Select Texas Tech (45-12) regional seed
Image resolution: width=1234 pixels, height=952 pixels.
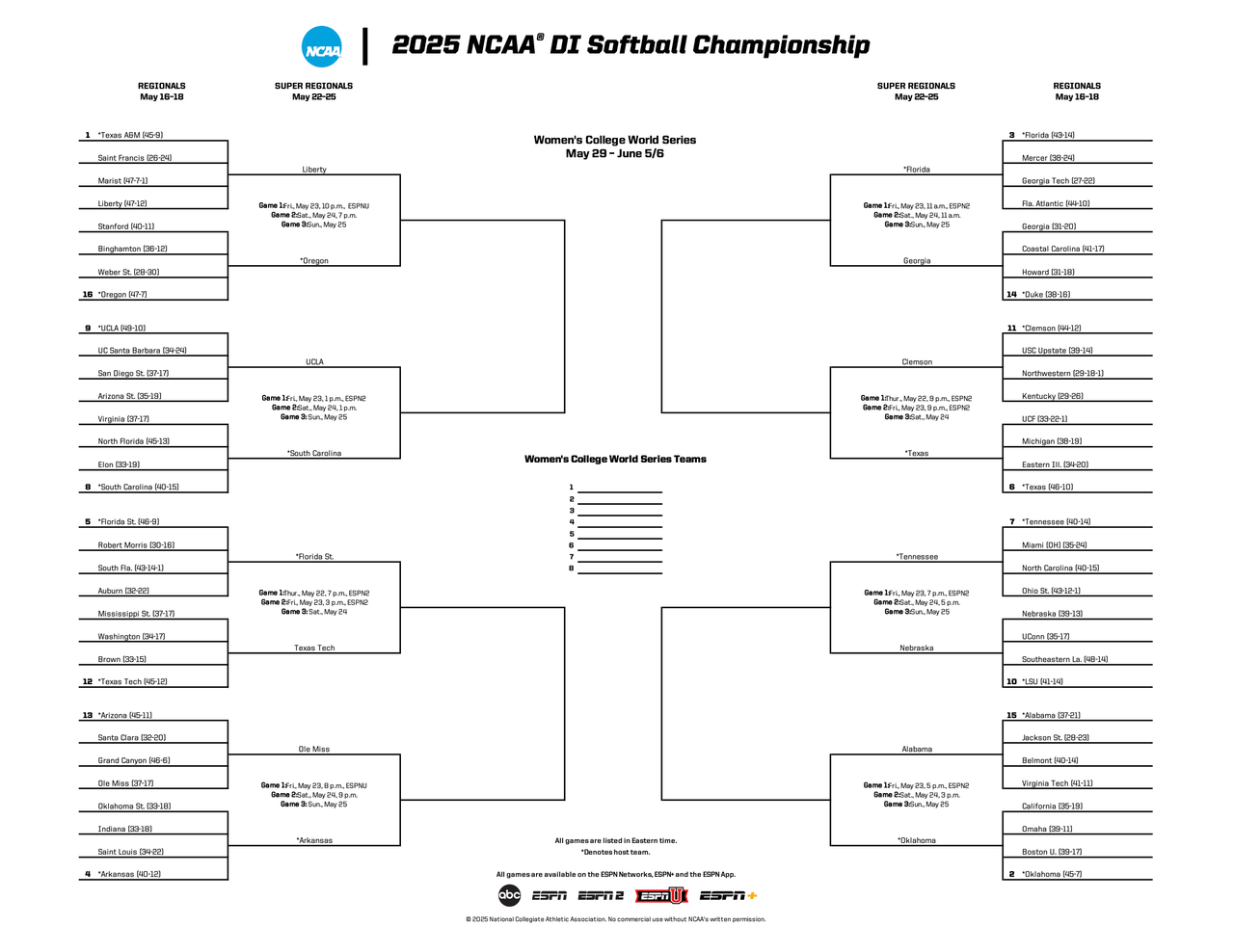[132, 682]
